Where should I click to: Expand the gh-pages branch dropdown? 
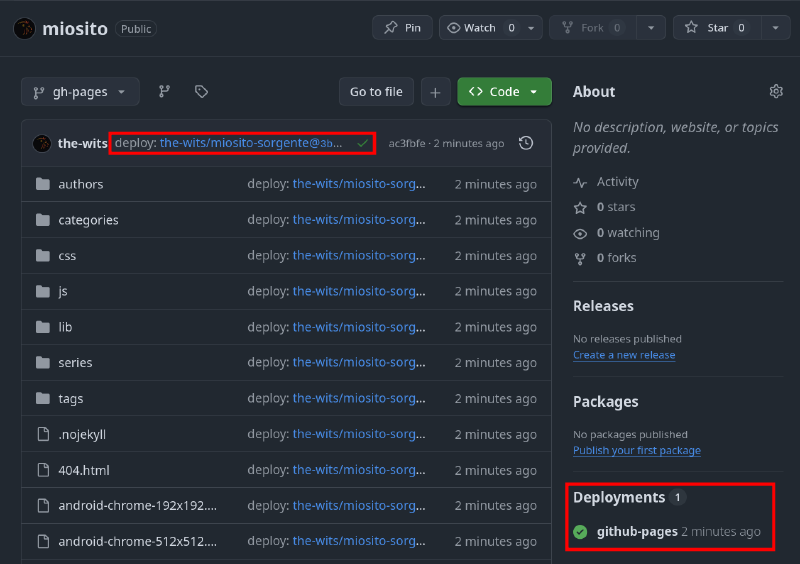coord(80,92)
